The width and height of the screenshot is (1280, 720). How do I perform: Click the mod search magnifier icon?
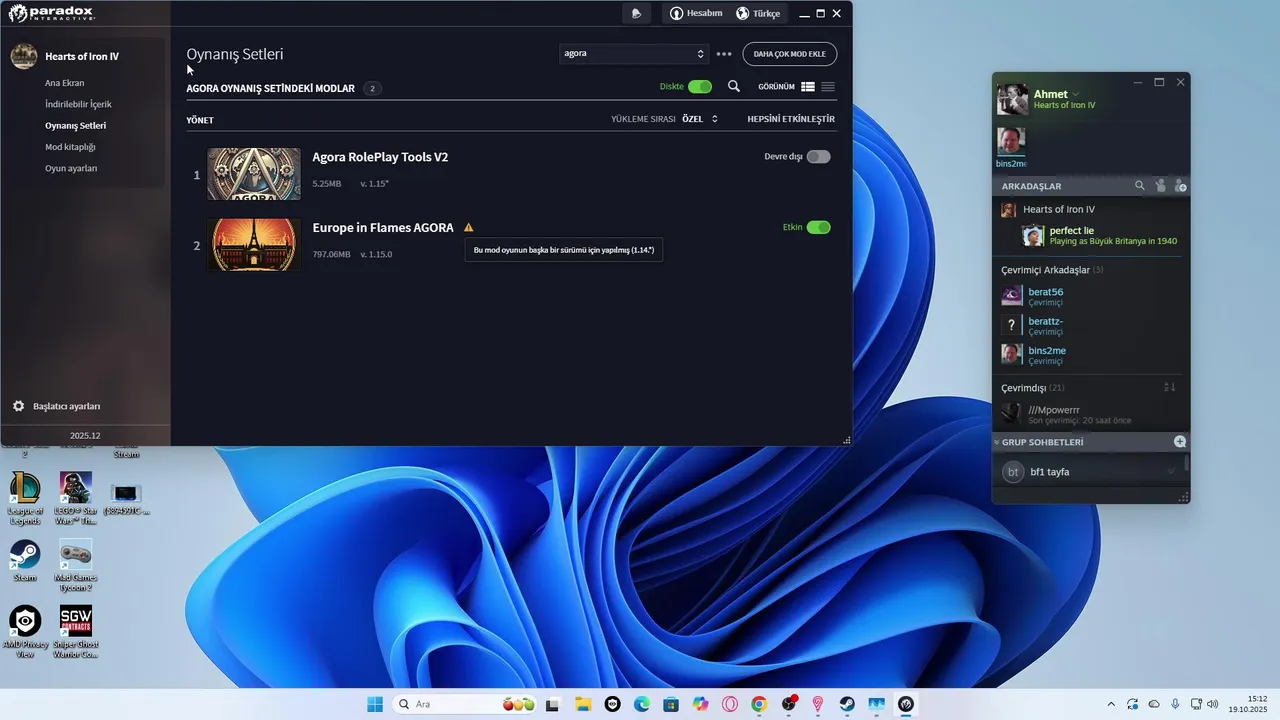(734, 87)
